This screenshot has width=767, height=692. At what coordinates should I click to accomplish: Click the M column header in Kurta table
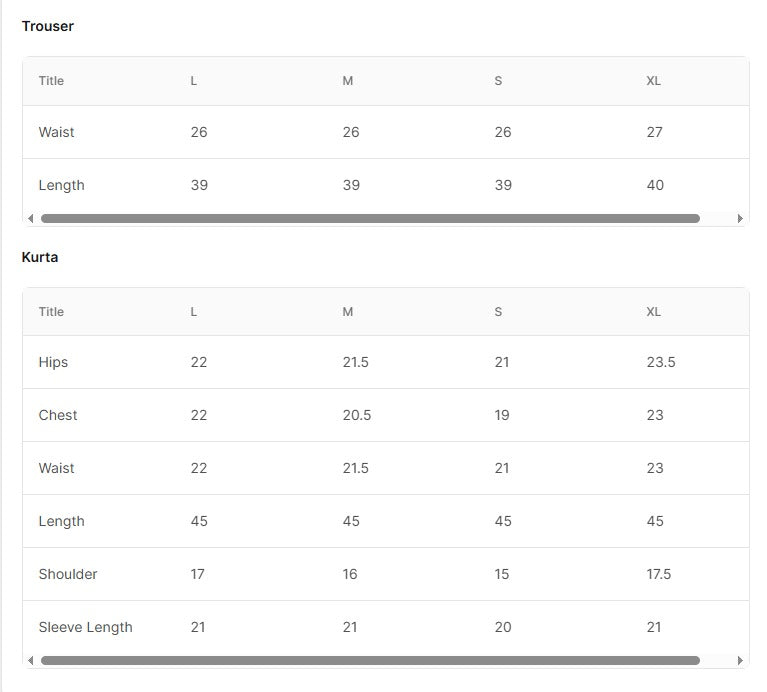348,312
